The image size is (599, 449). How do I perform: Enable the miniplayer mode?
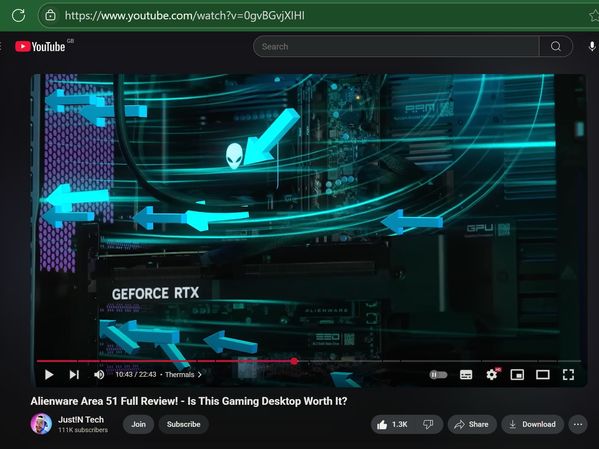point(517,374)
